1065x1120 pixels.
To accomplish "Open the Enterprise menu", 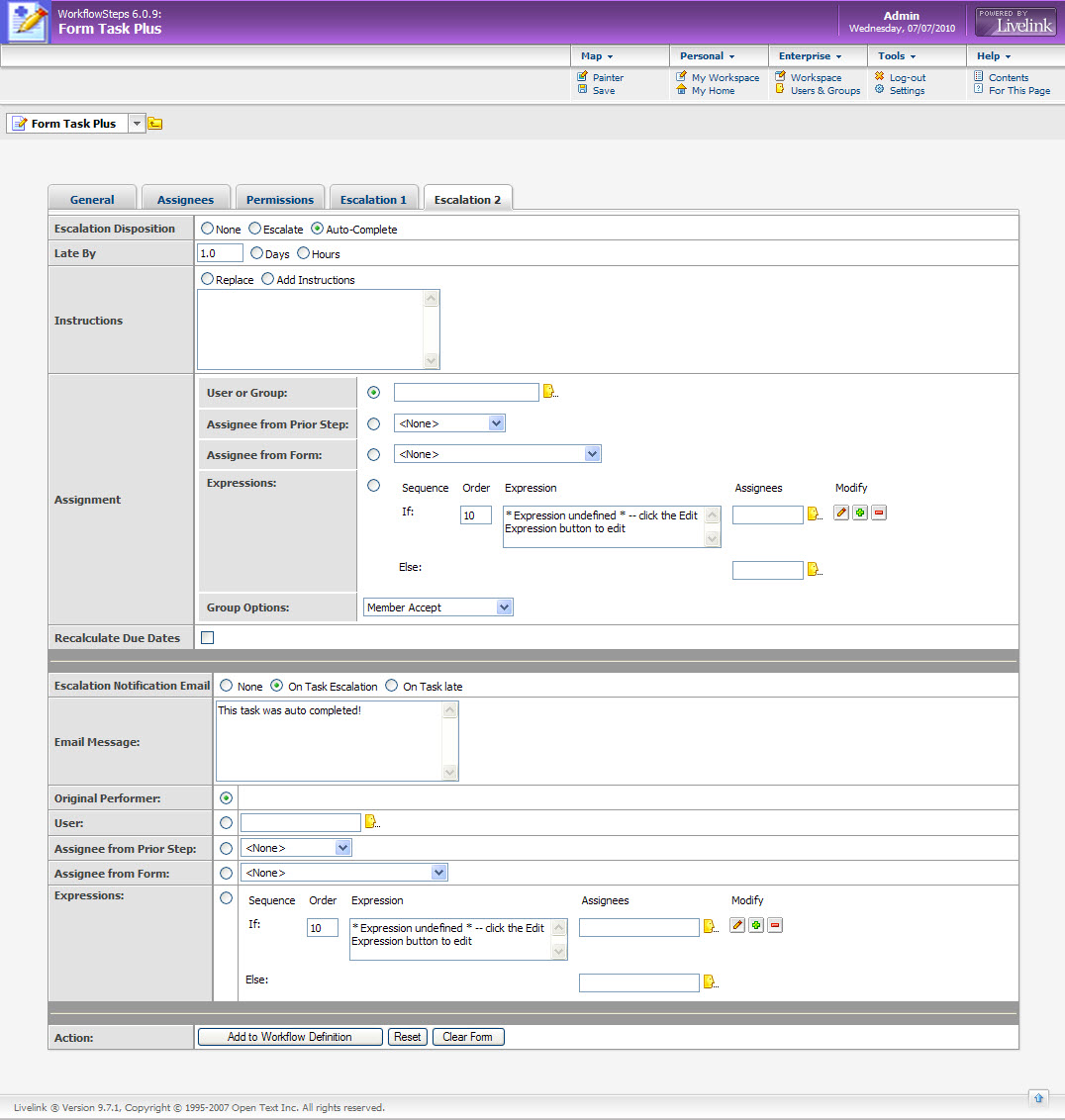I will pos(810,56).
